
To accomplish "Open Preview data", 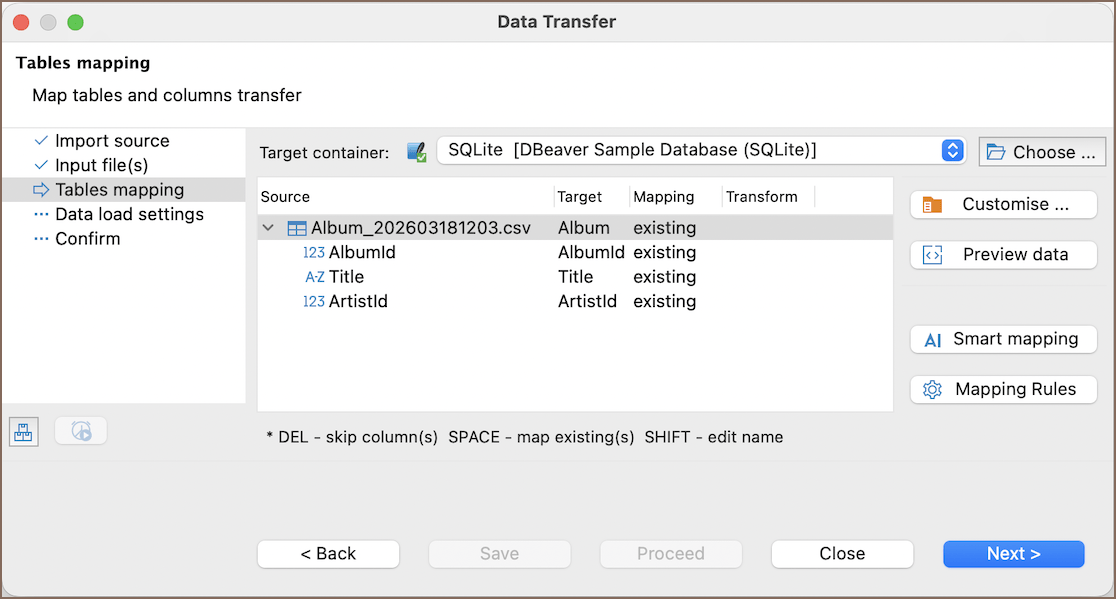I will click(1003, 254).
